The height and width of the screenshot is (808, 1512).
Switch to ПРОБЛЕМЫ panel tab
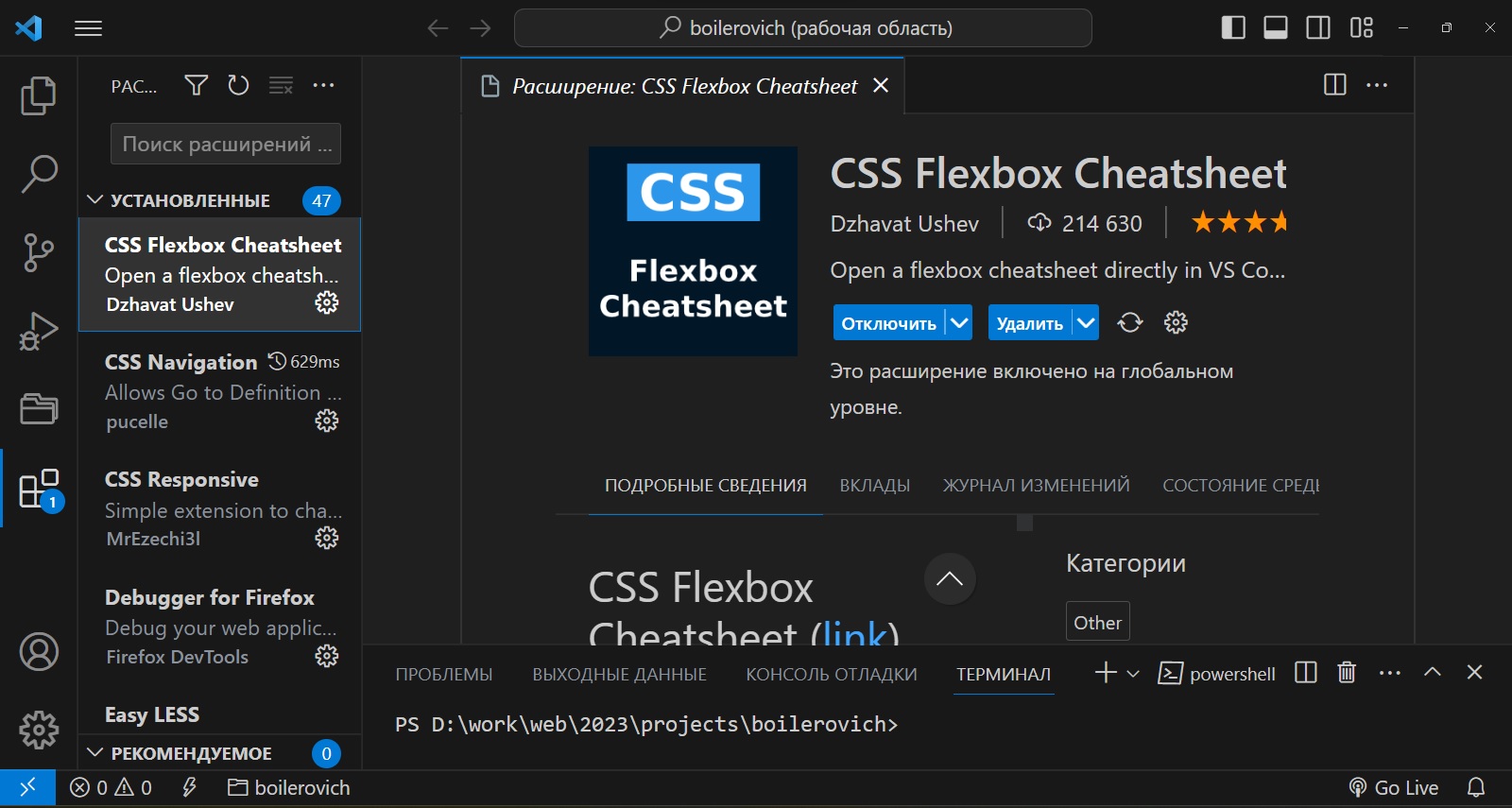pos(444,675)
